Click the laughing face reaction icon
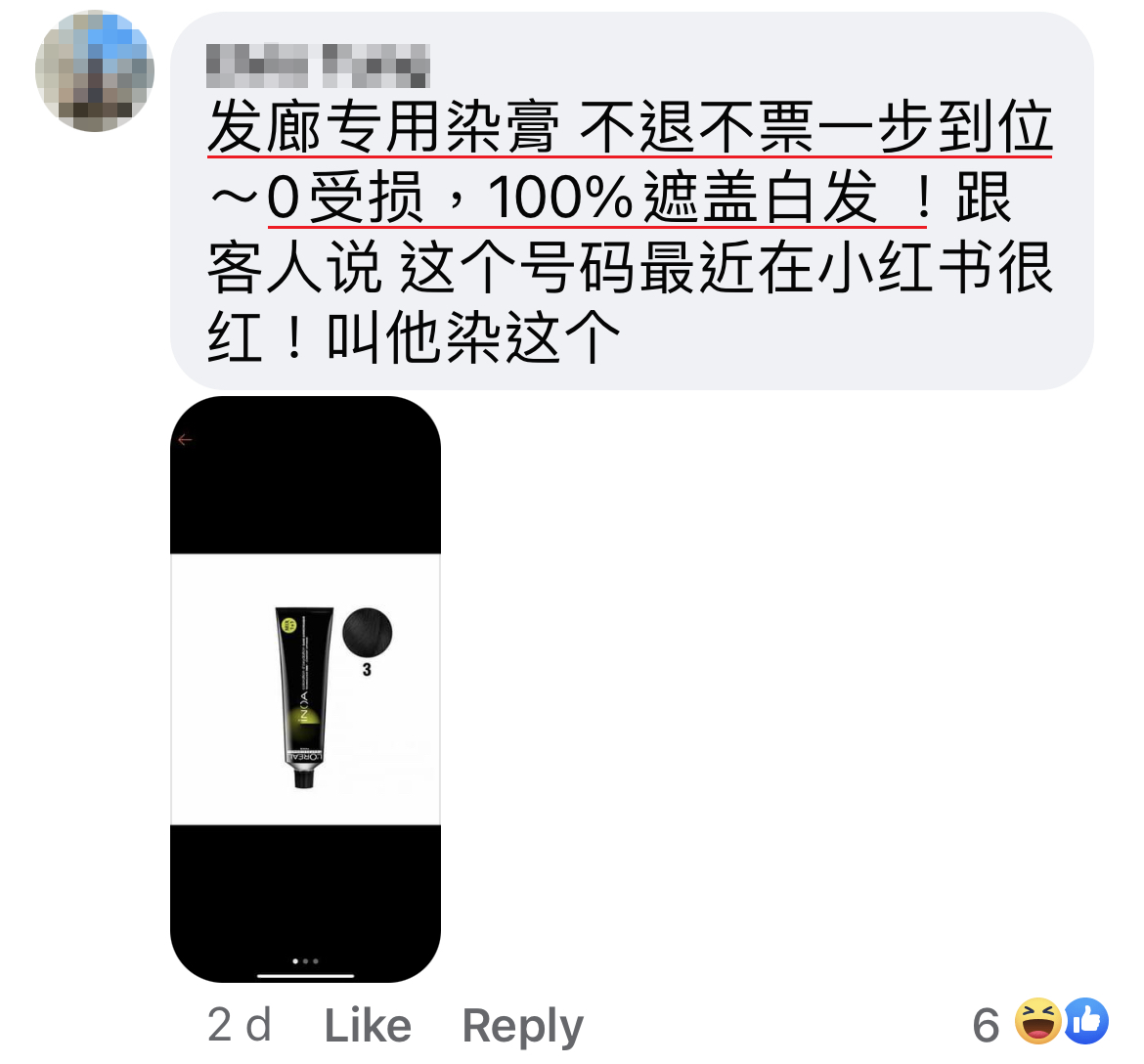This screenshot has width=1144, height=1064. pyautogui.click(x=1038, y=1021)
